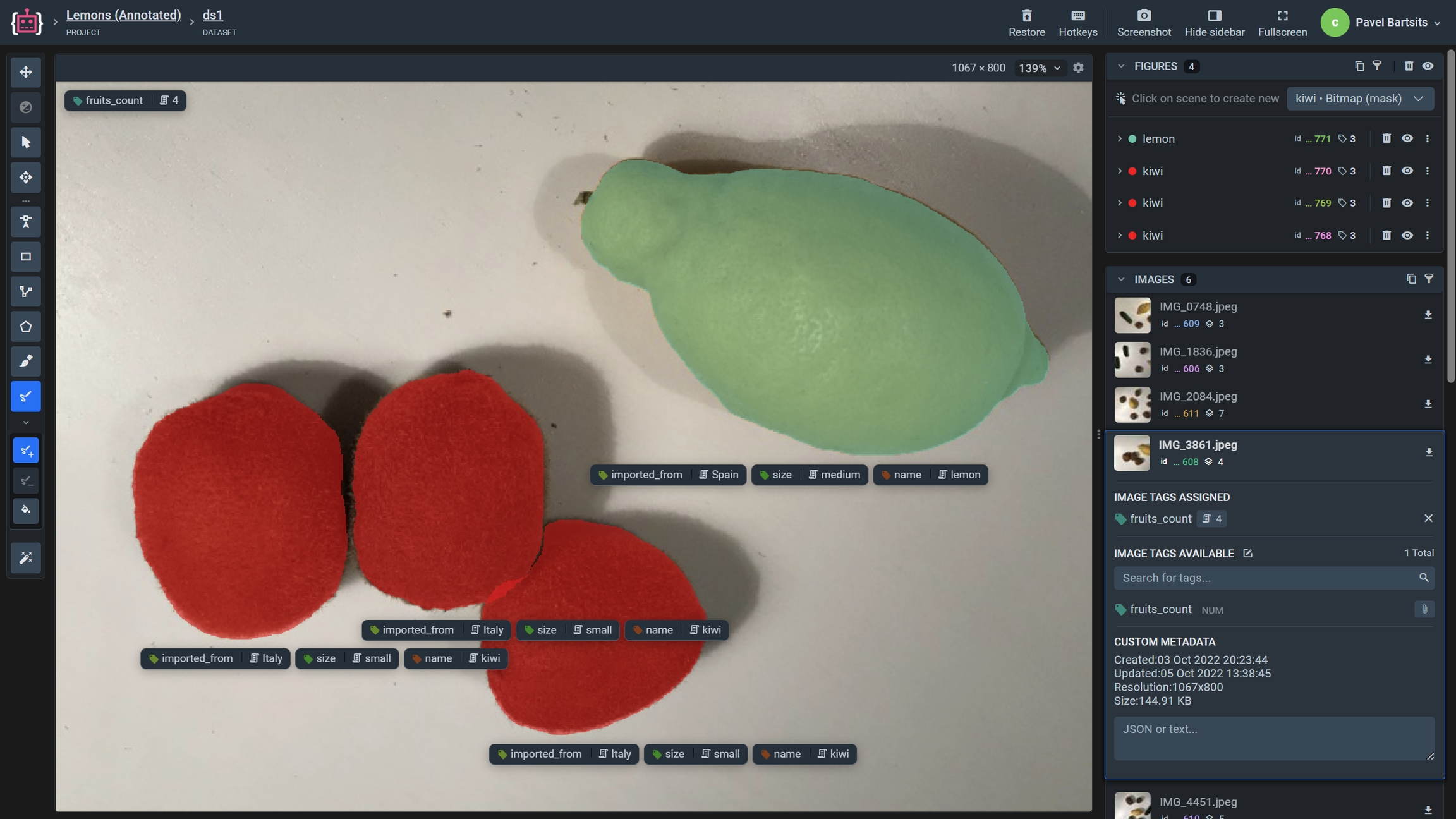Select the Brush tool

pos(26,361)
